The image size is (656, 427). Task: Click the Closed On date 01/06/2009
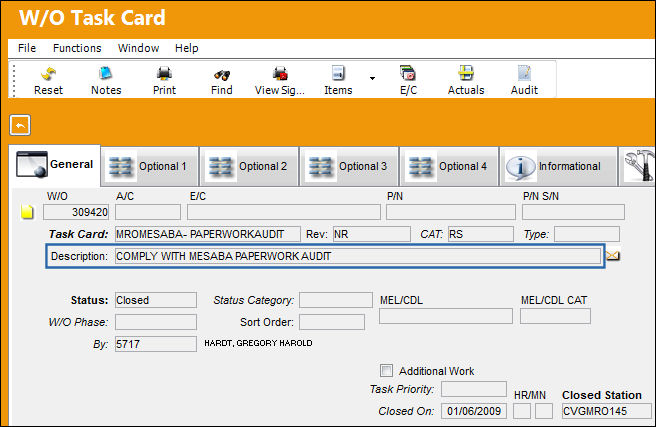(x=474, y=411)
